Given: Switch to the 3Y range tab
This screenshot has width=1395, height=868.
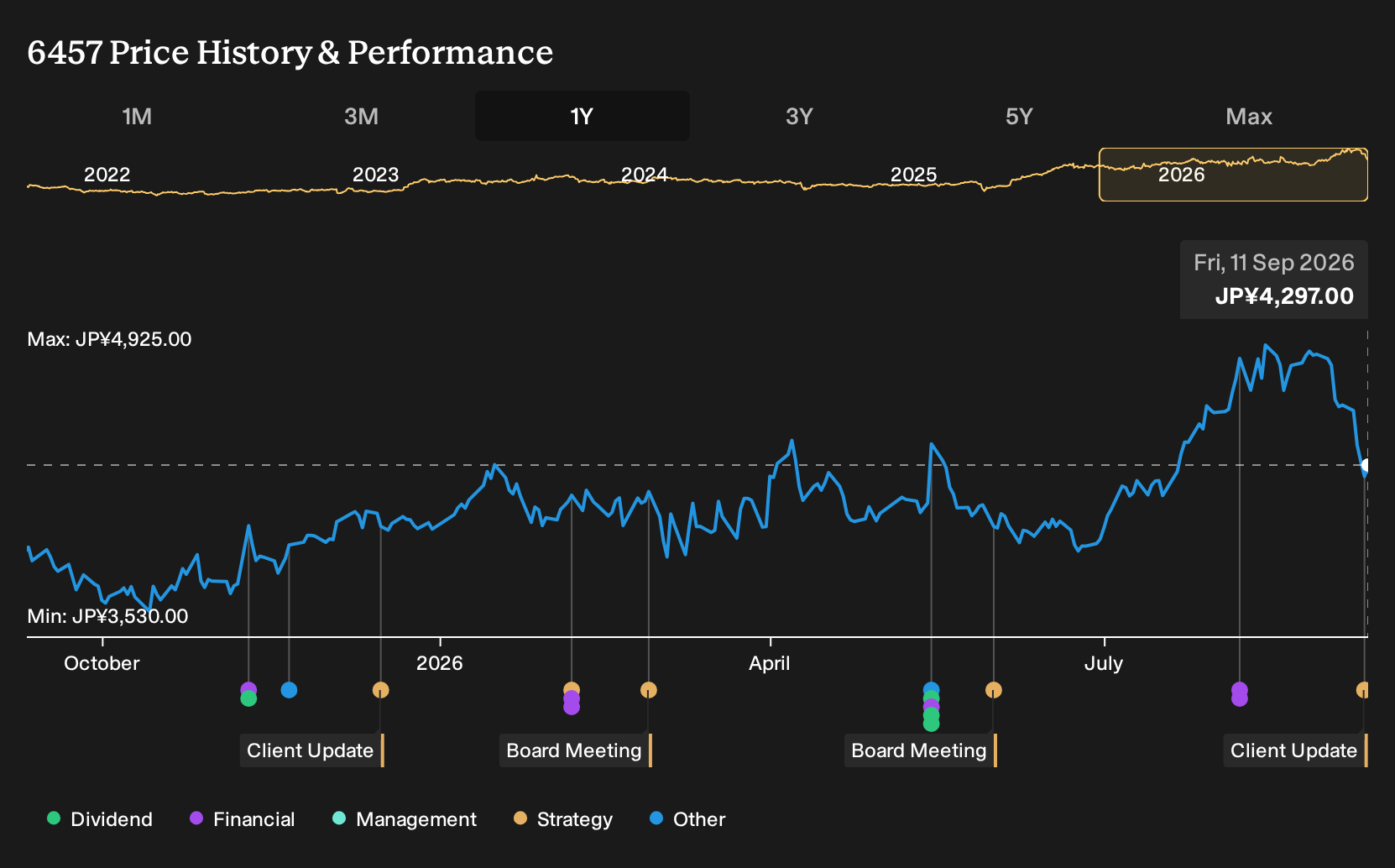Looking at the screenshot, I should (799, 116).
